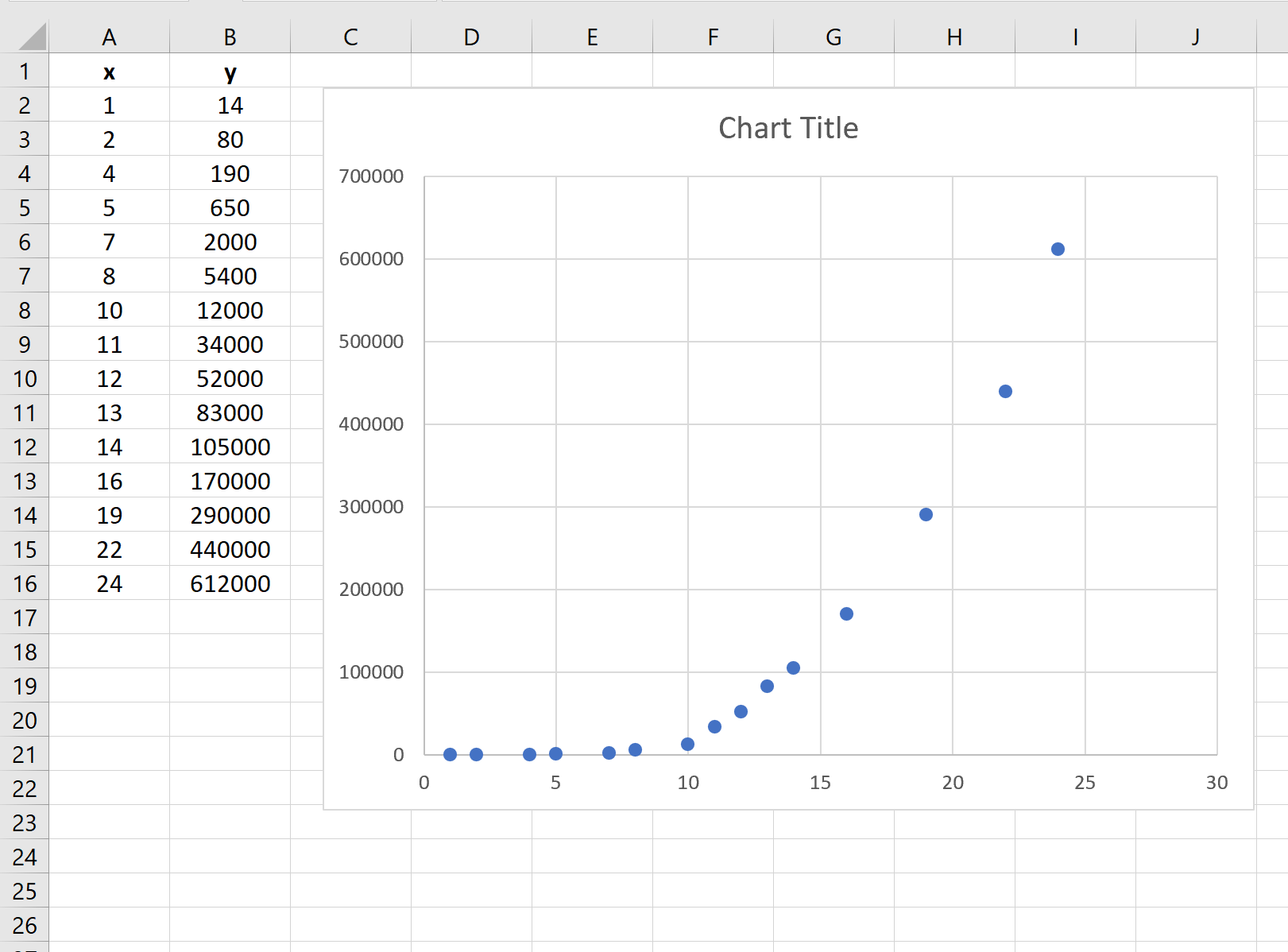
Task: Click the data point at x=10
Action: [x=687, y=743]
